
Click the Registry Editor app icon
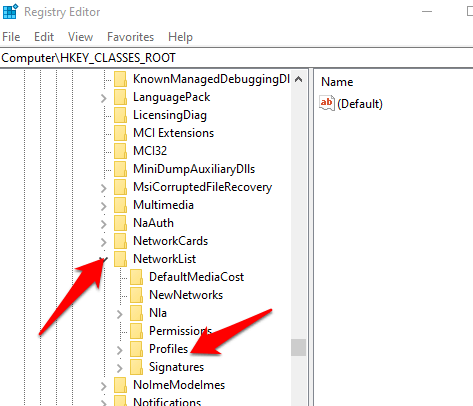pos(10,12)
